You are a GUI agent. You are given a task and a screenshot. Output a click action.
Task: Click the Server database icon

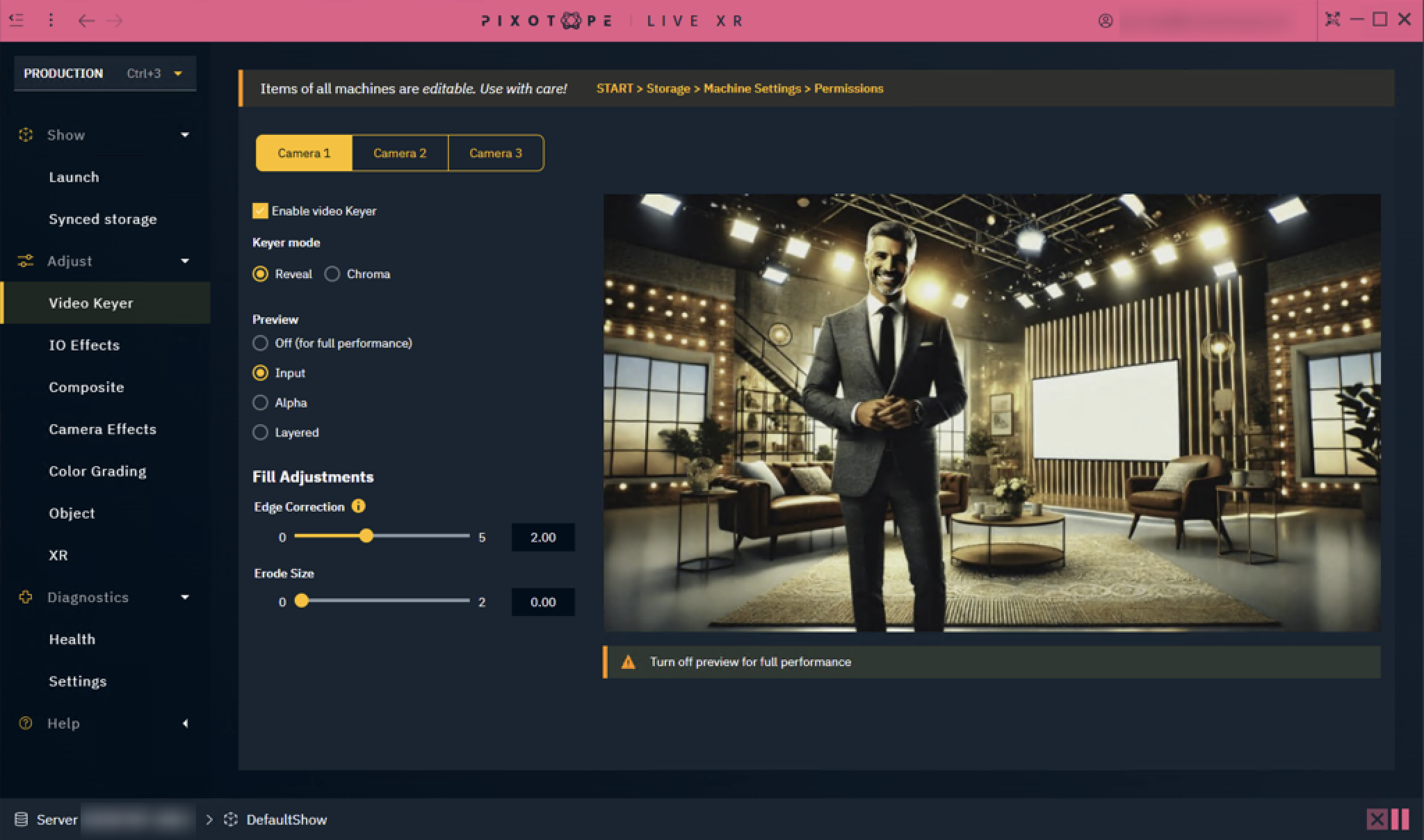(x=22, y=819)
